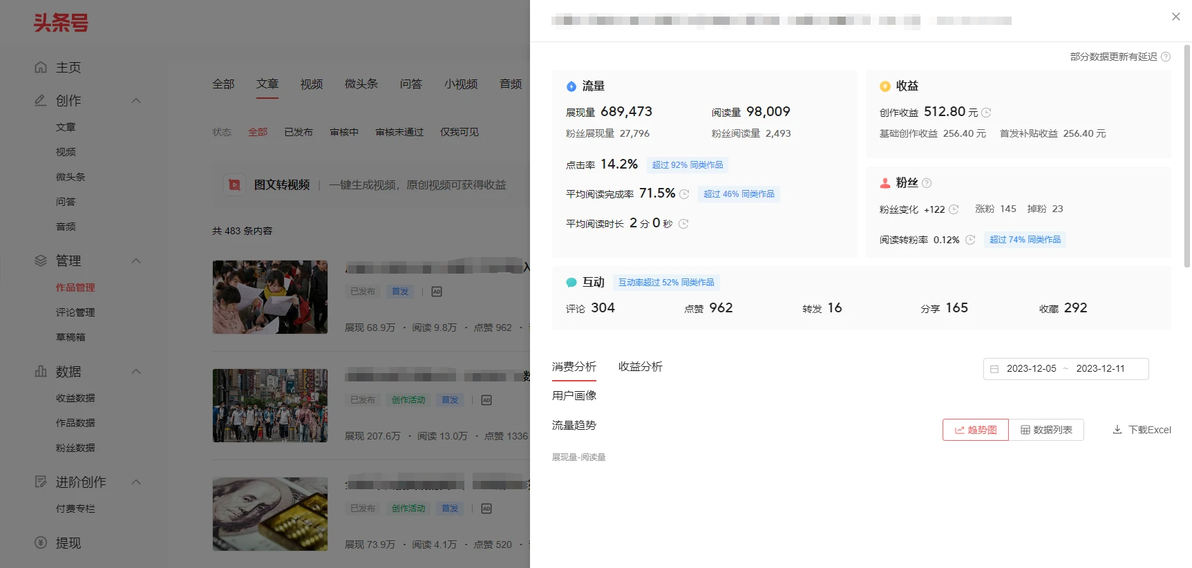Click clock icon beside 阅读转粉率 0.12%
1192x568 pixels.
tap(971, 240)
